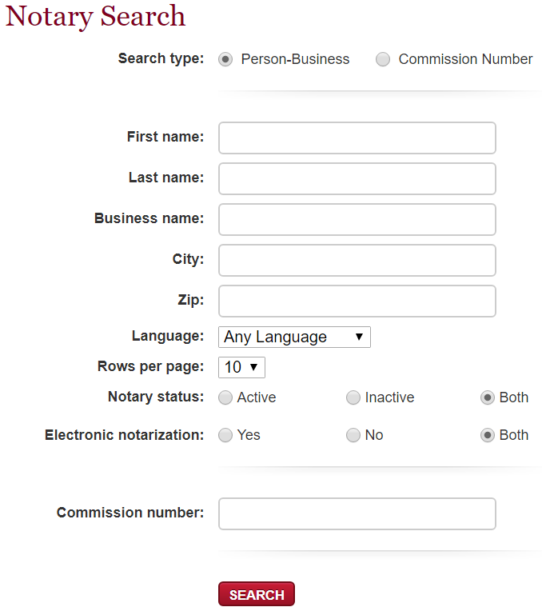Image resolution: width=550 pixels, height=611 pixels.
Task: Click into the City input field
Action: (357, 260)
